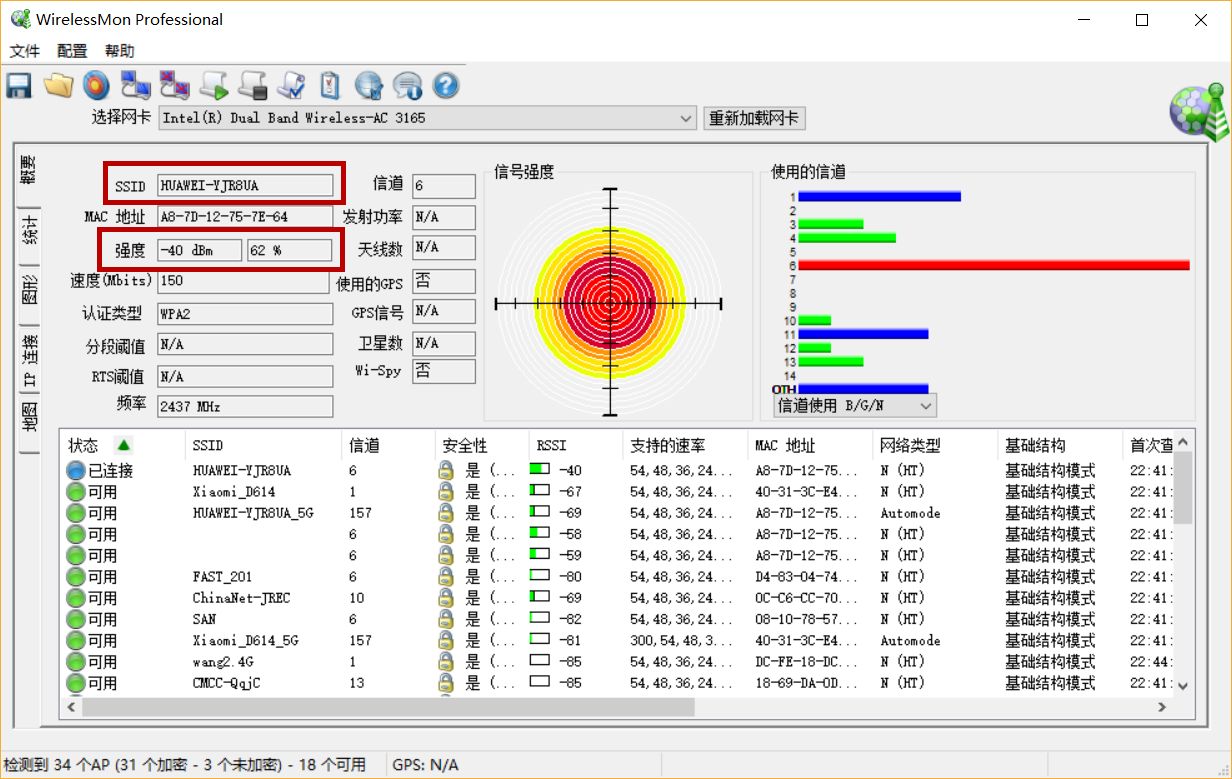Image resolution: width=1232 pixels, height=779 pixels.
Task: Open the 文件 menu
Action: coord(25,51)
